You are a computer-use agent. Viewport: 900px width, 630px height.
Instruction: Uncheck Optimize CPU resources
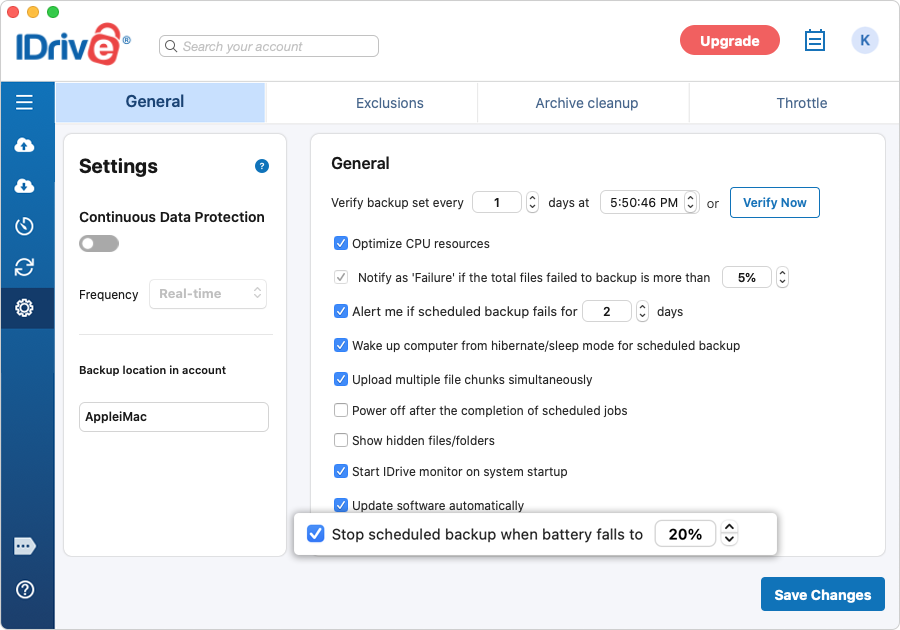(340, 243)
